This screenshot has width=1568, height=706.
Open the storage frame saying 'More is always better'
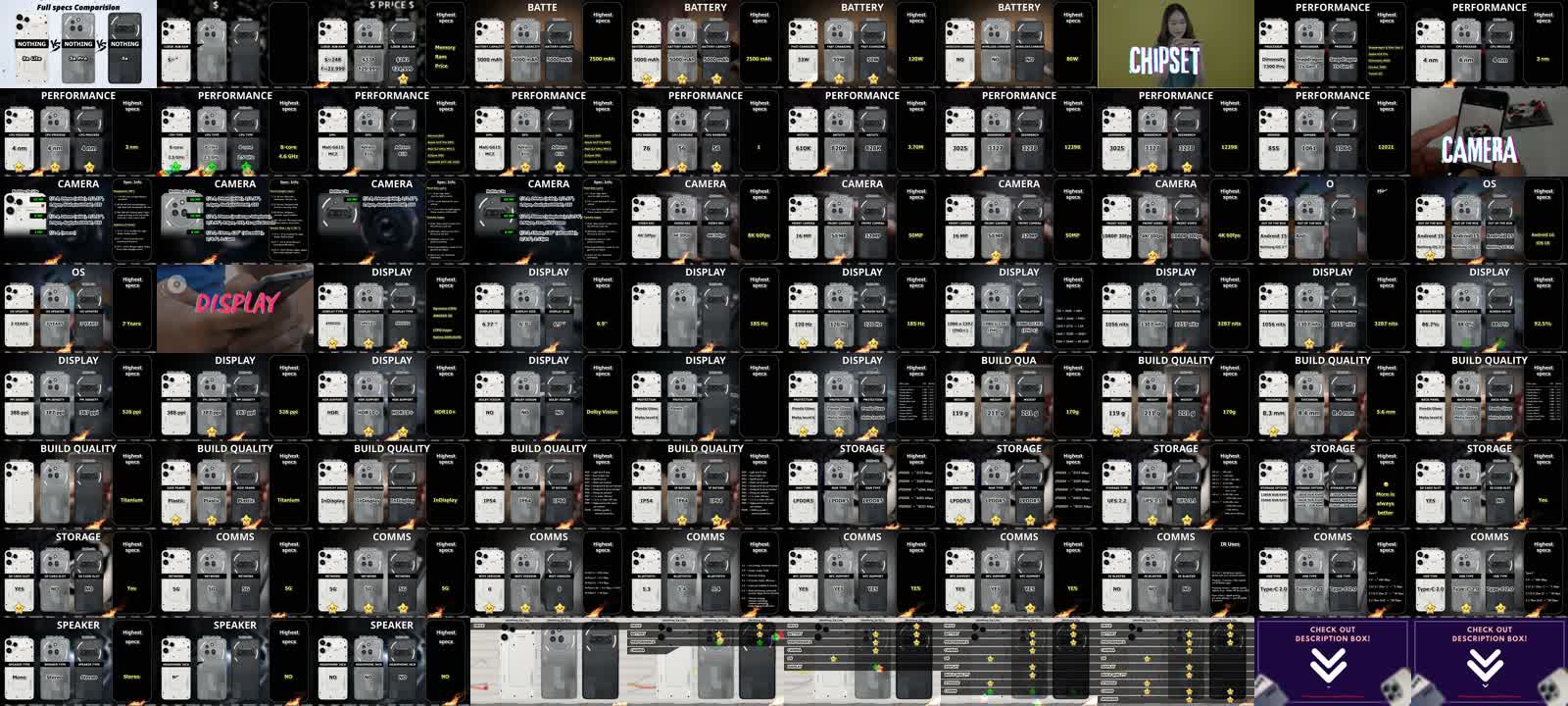tap(1333, 485)
